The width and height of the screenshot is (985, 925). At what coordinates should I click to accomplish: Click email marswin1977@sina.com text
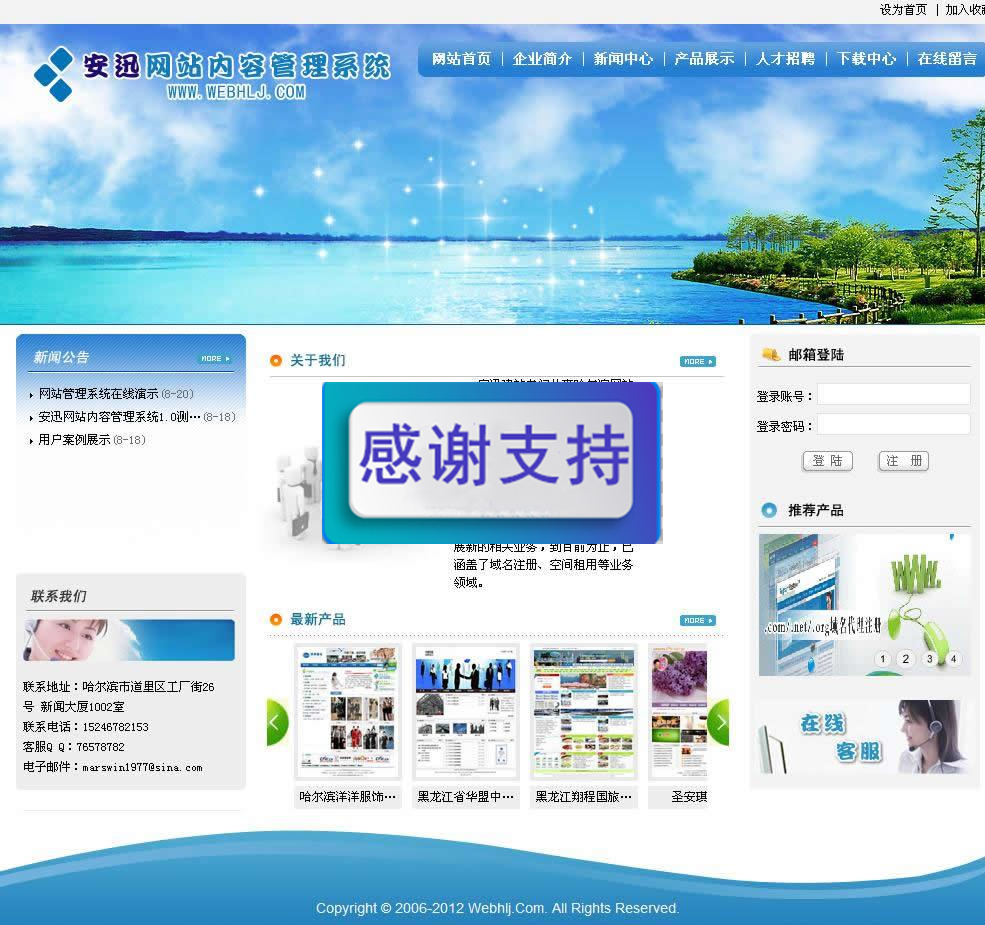(143, 767)
